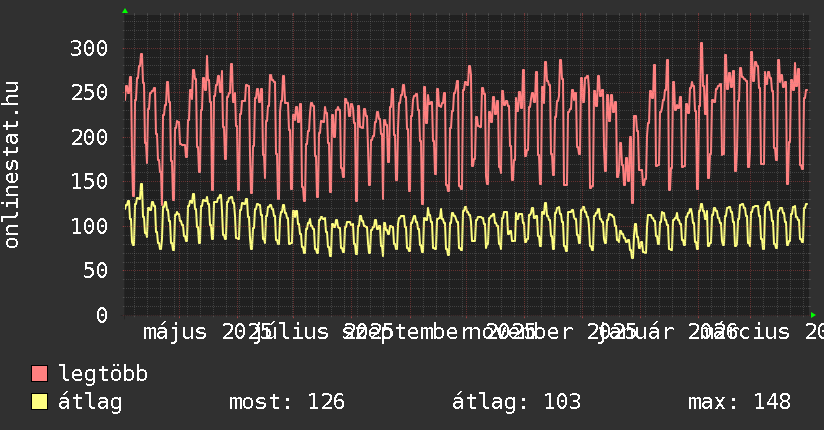Click the max: 148 statistic
The height and width of the screenshot is (430, 824).
tap(739, 402)
